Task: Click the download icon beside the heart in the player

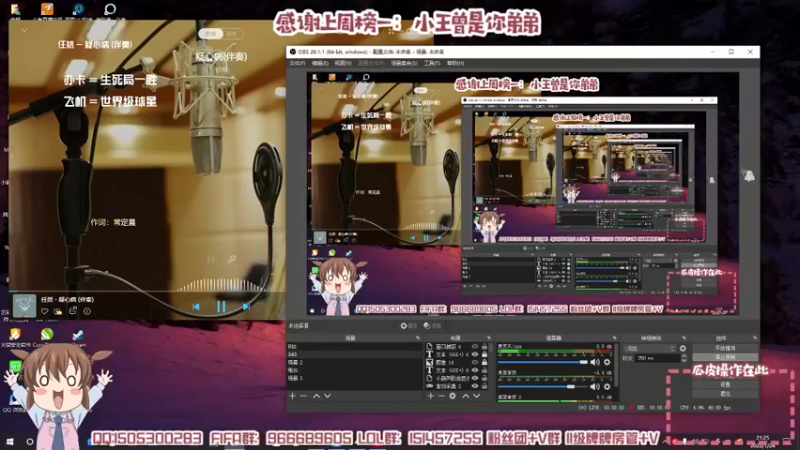Action: [x=58, y=311]
